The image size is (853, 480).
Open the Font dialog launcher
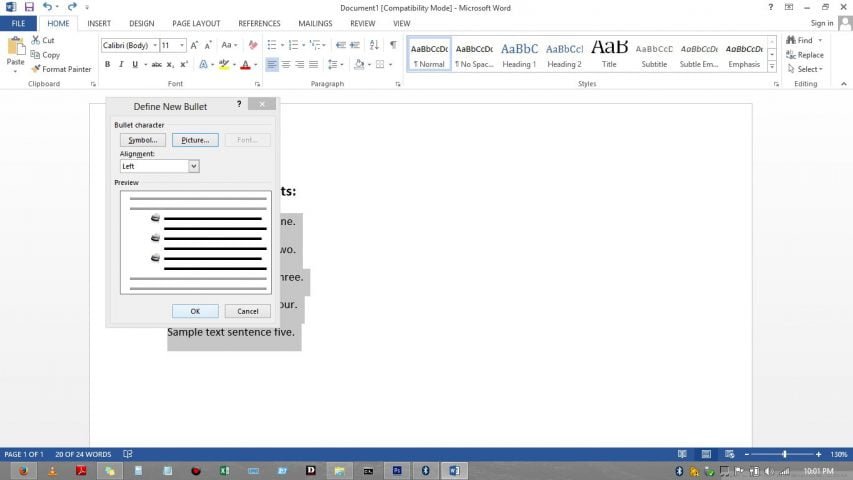257,84
